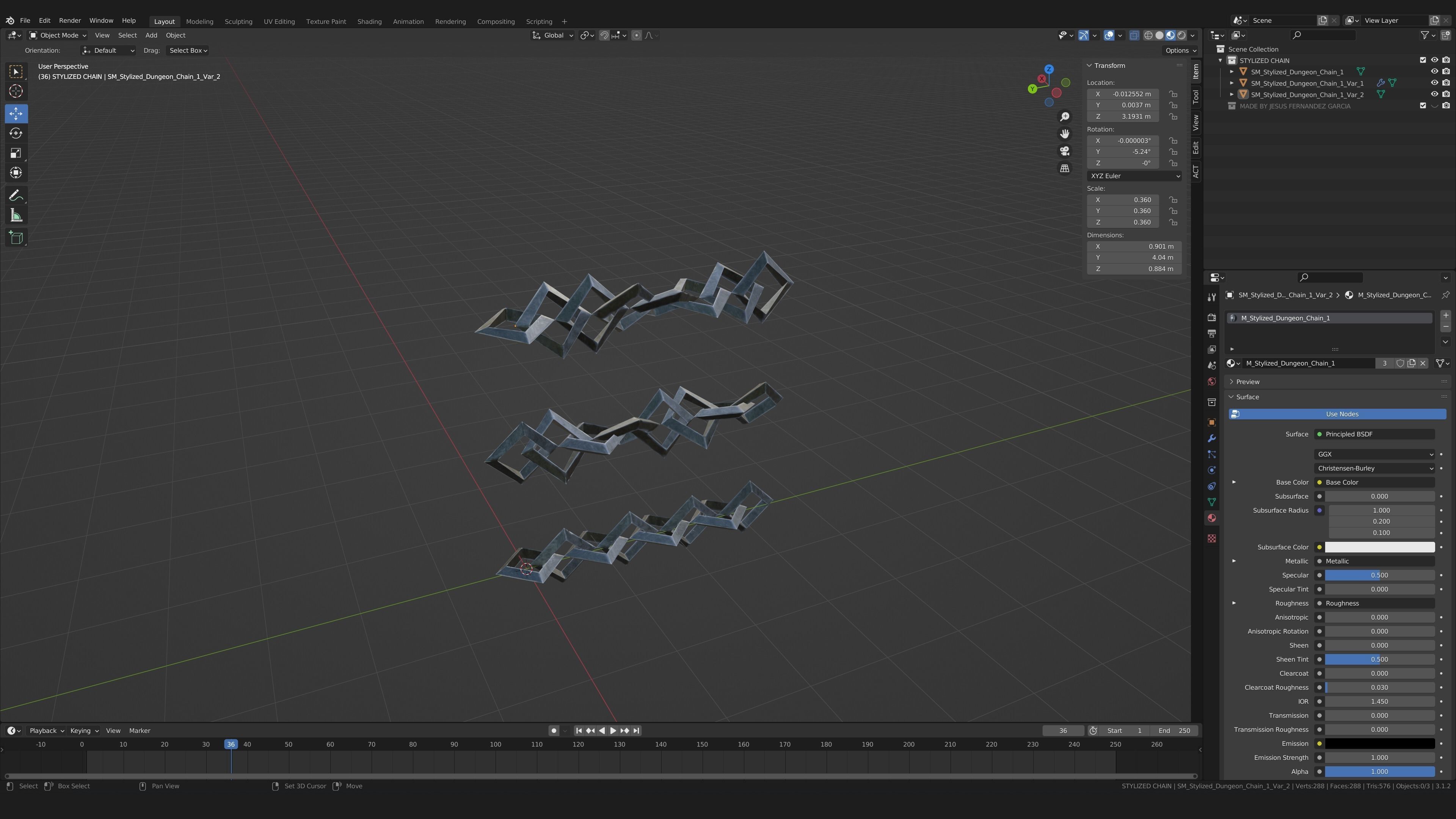This screenshot has height=819, width=1456.
Task: Click the End frame field showing 250
Action: [1175, 730]
